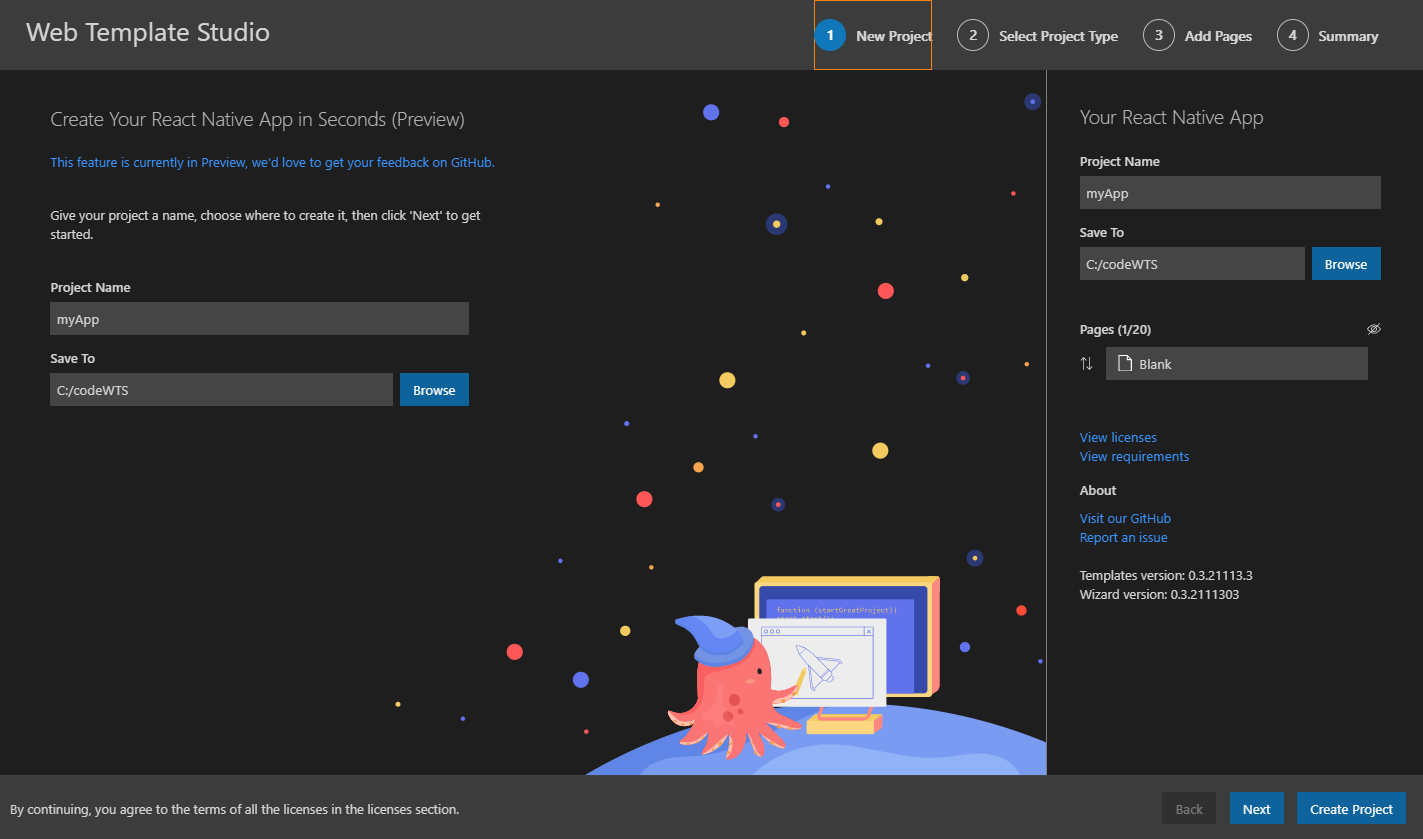The height and width of the screenshot is (839, 1423).
Task: Click the Next button
Action: 1256,809
